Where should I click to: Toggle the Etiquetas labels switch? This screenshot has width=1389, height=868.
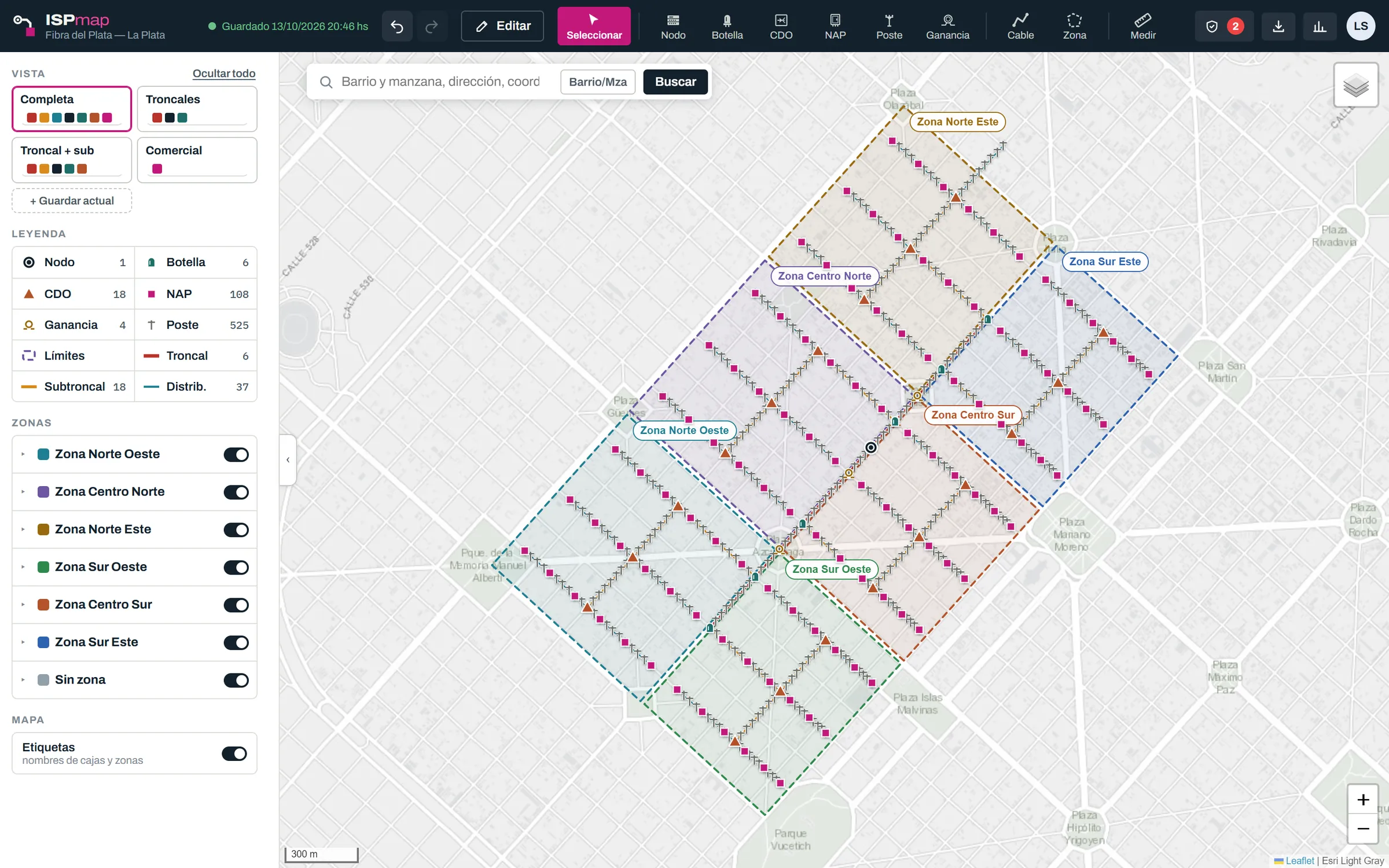pos(234,753)
